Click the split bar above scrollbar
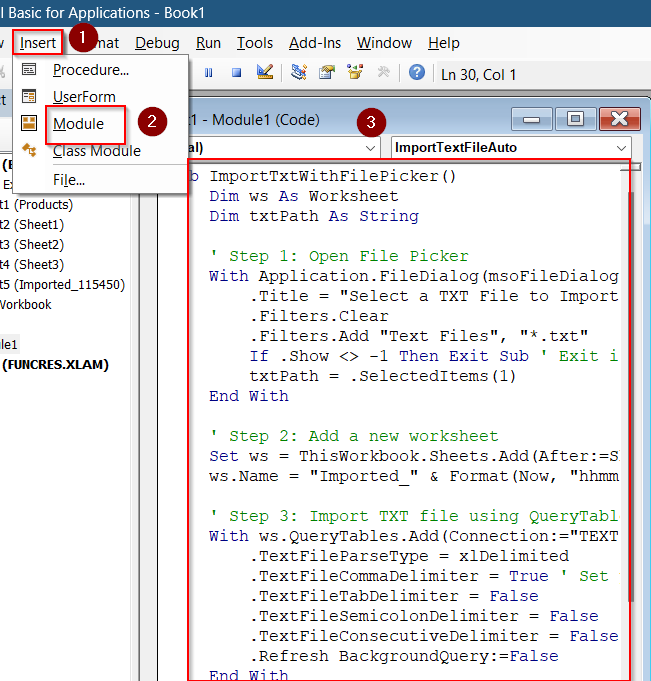The image size is (651, 681). (x=631, y=167)
